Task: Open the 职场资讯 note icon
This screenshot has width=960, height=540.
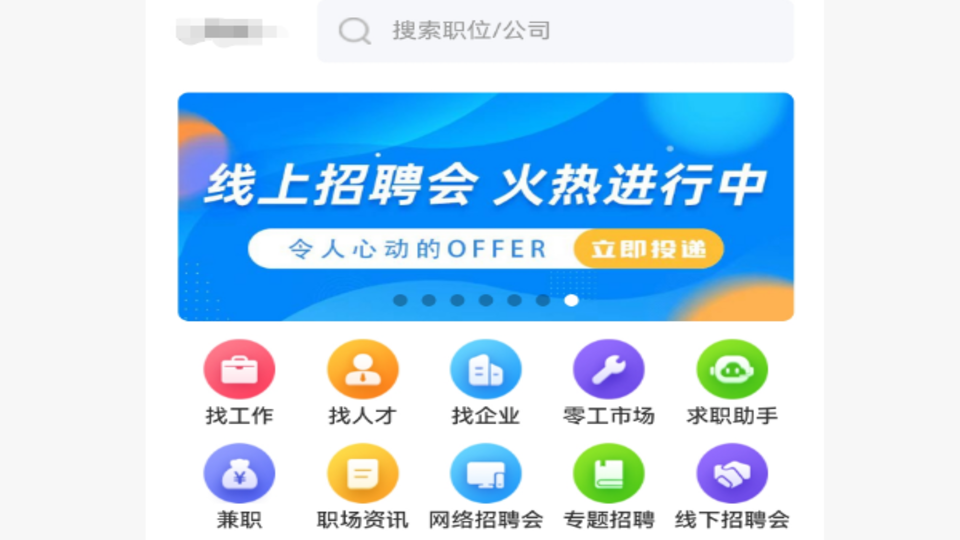Action: tap(362, 473)
